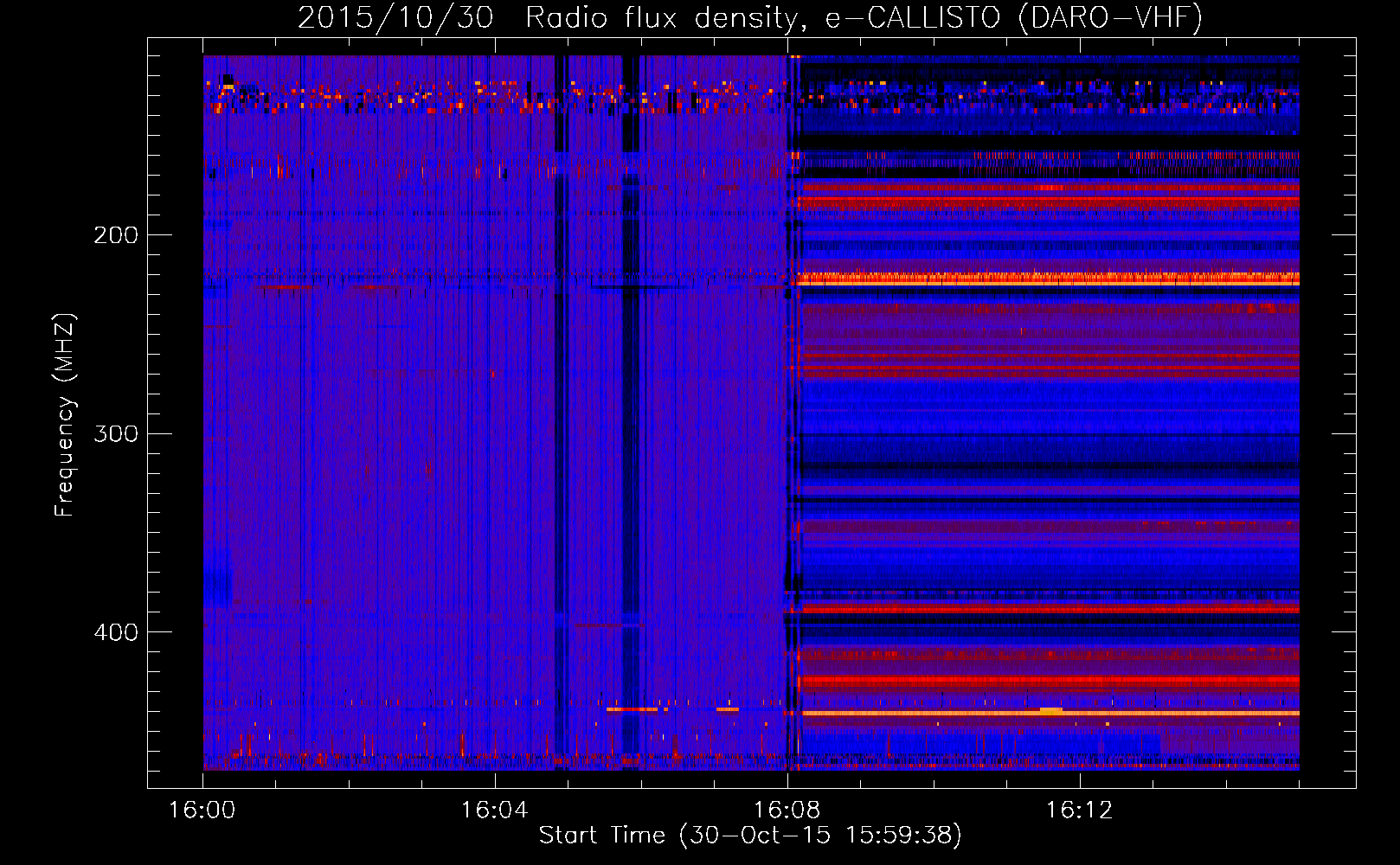
Task: Click the 16:08 time tick label
Action: [x=787, y=811]
